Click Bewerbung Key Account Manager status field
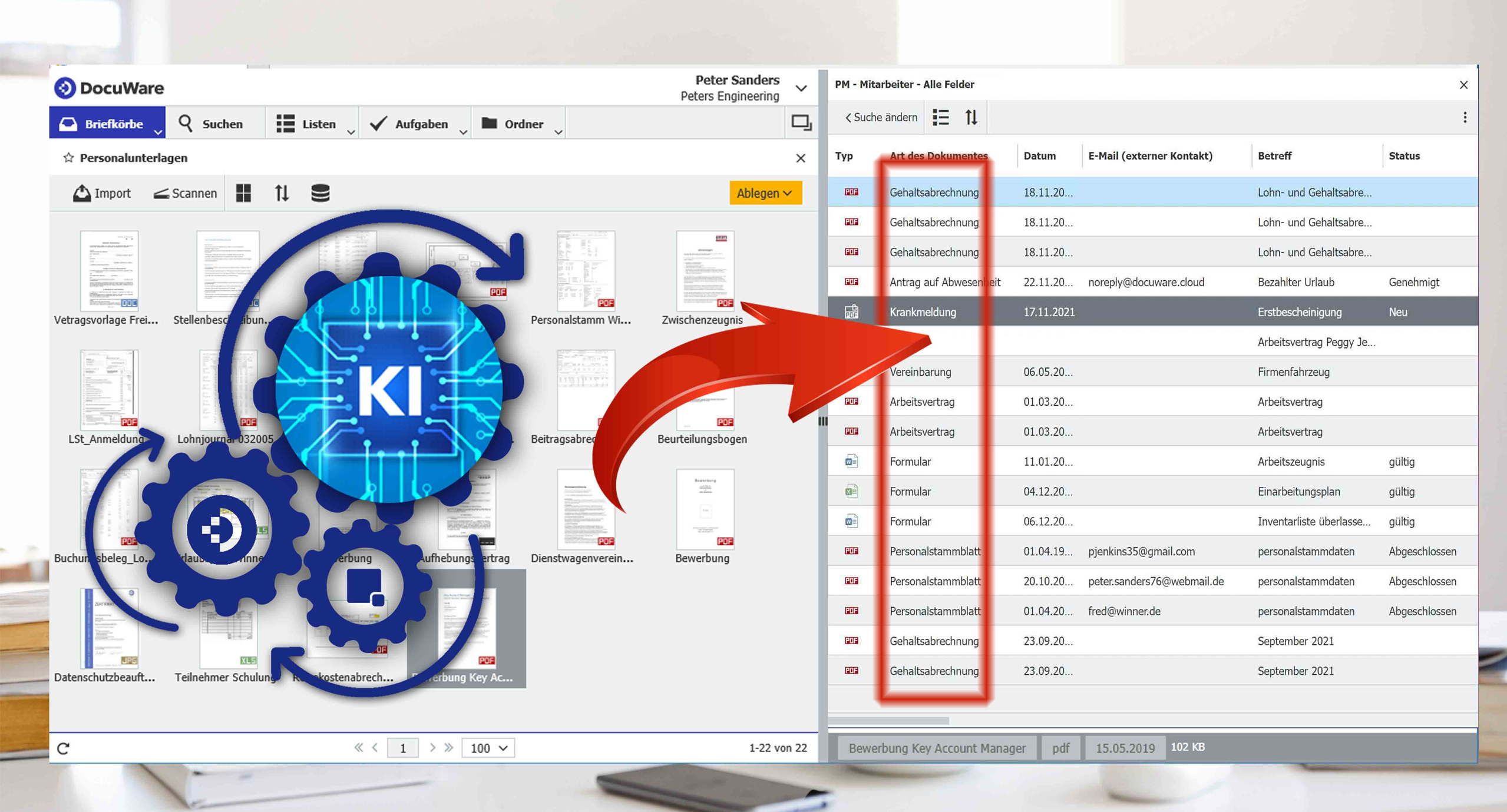1507x812 pixels. click(x=937, y=748)
